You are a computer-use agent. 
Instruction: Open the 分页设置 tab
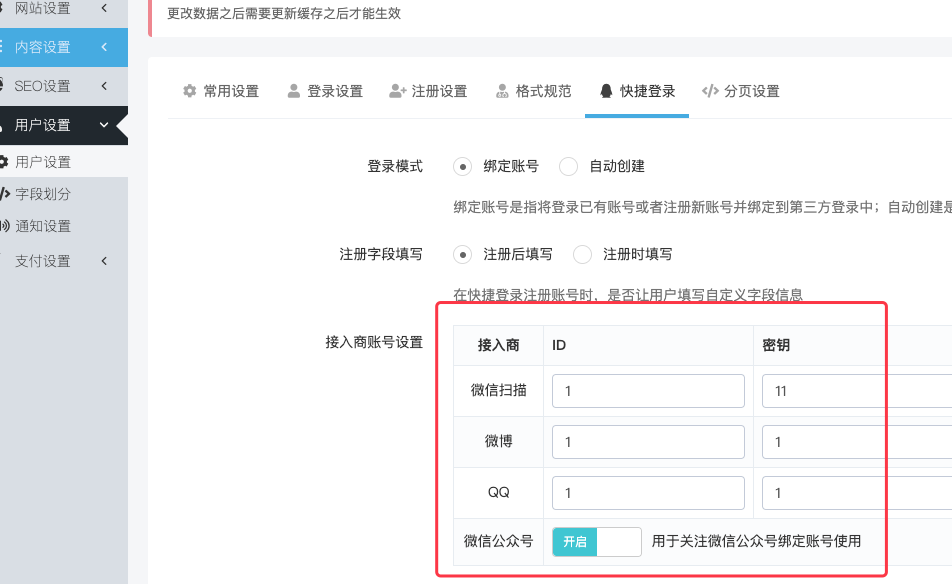741,91
